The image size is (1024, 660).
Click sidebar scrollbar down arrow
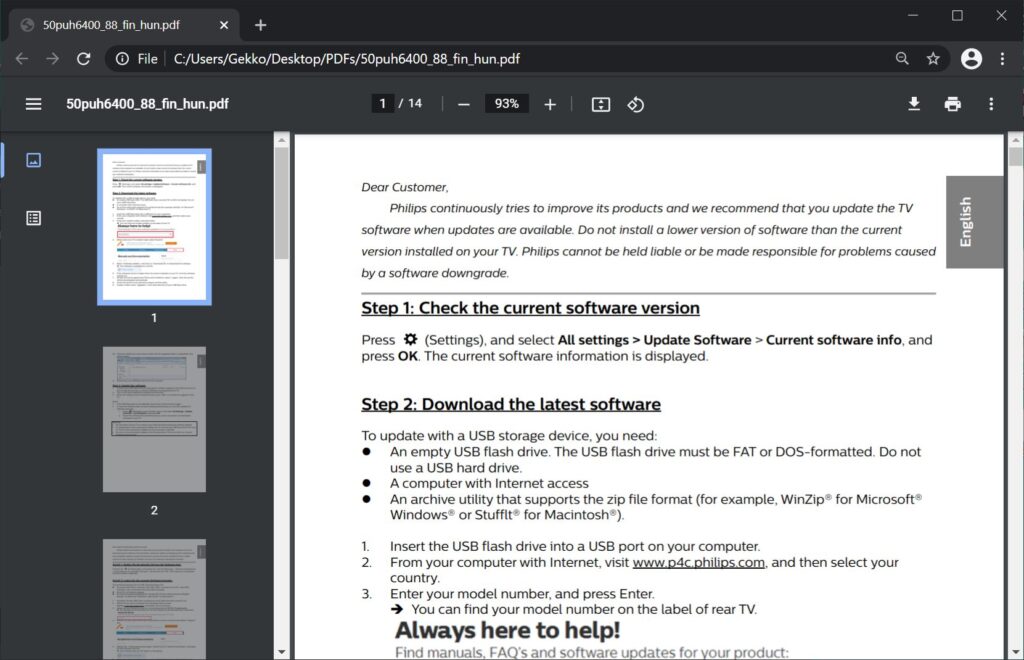[281, 652]
